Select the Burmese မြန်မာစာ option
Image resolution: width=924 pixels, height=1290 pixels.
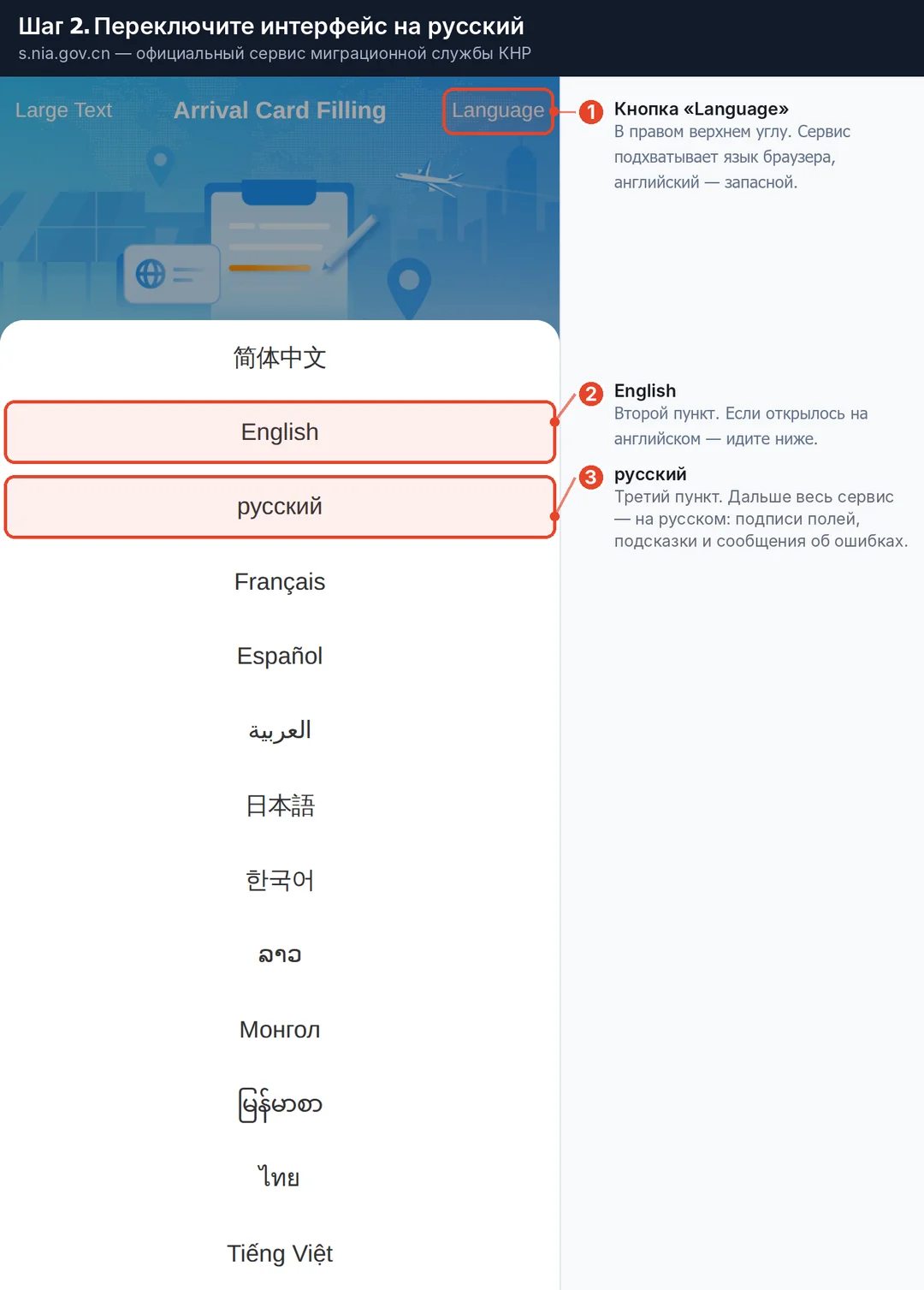(280, 1104)
